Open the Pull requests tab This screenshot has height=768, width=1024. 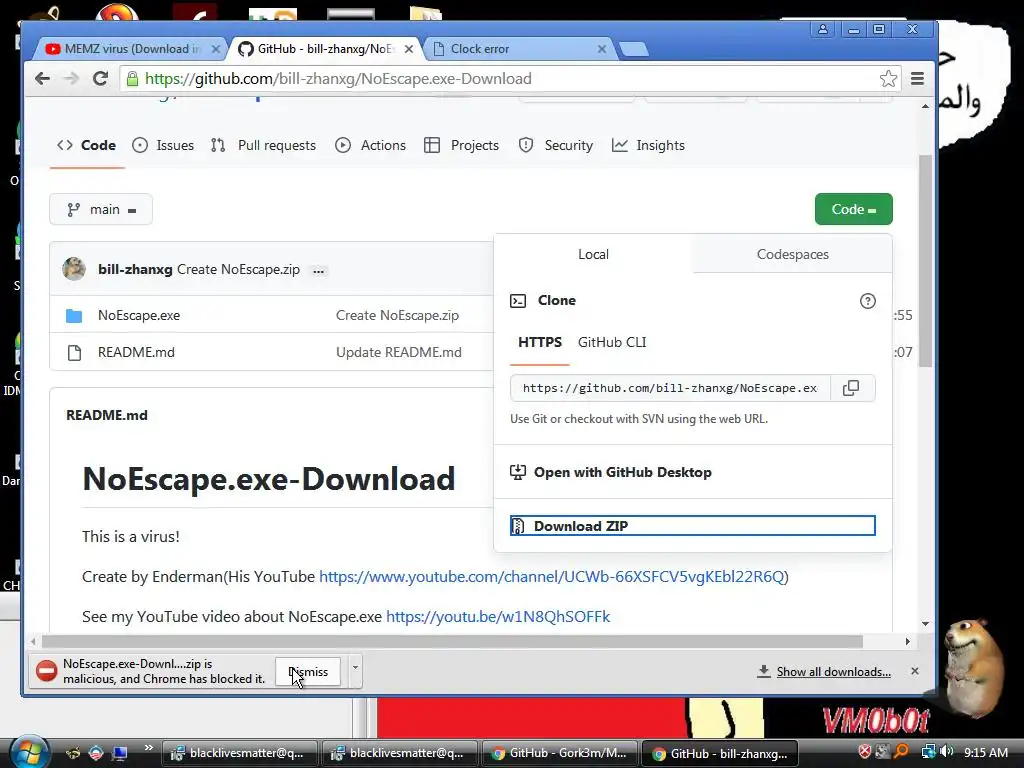[263, 146]
